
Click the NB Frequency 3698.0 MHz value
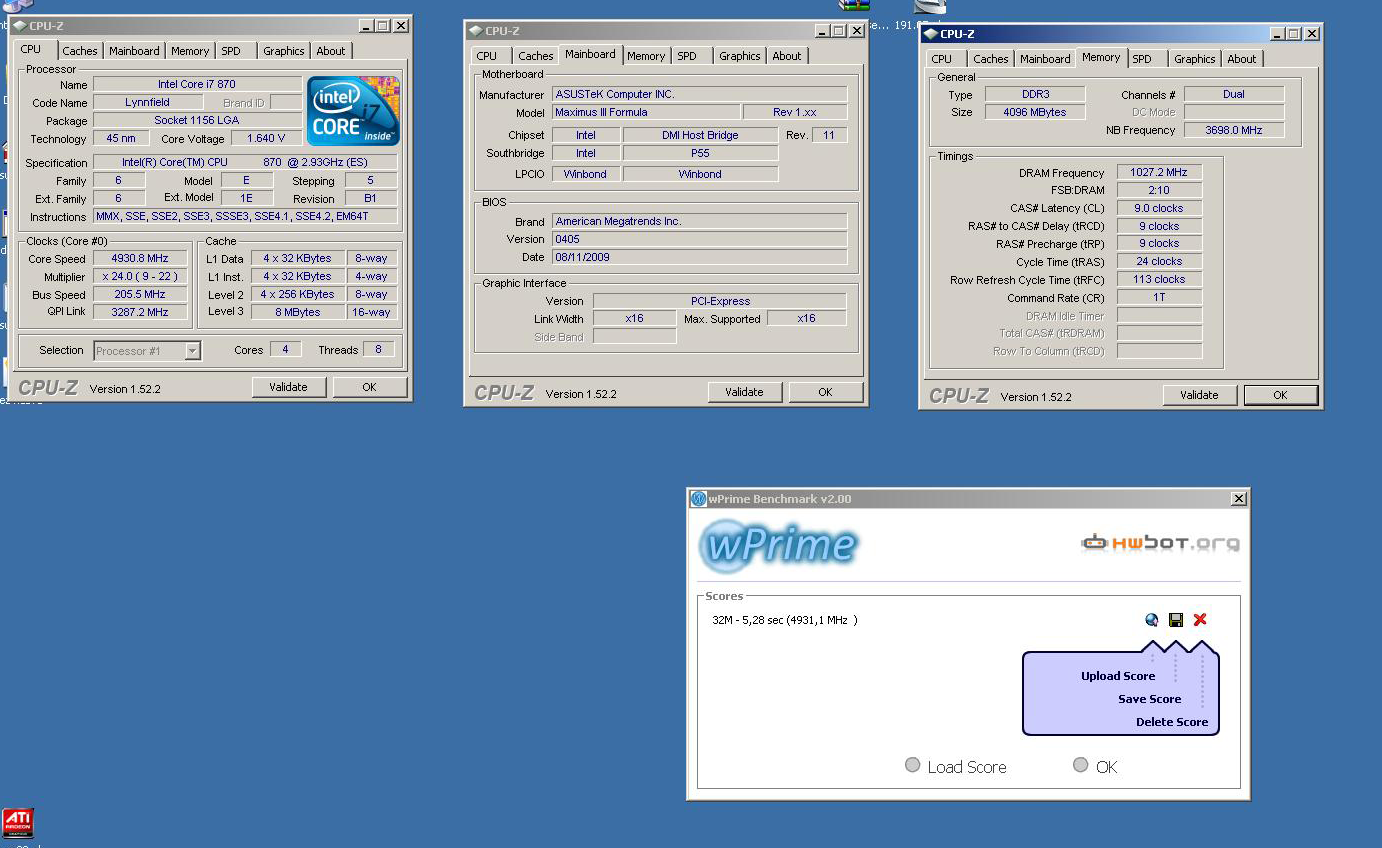pyautogui.click(x=1234, y=130)
